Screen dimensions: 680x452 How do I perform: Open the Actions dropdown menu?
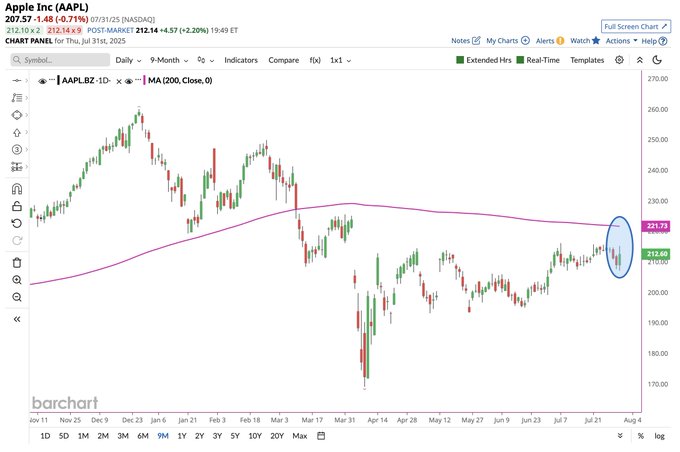(621, 41)
